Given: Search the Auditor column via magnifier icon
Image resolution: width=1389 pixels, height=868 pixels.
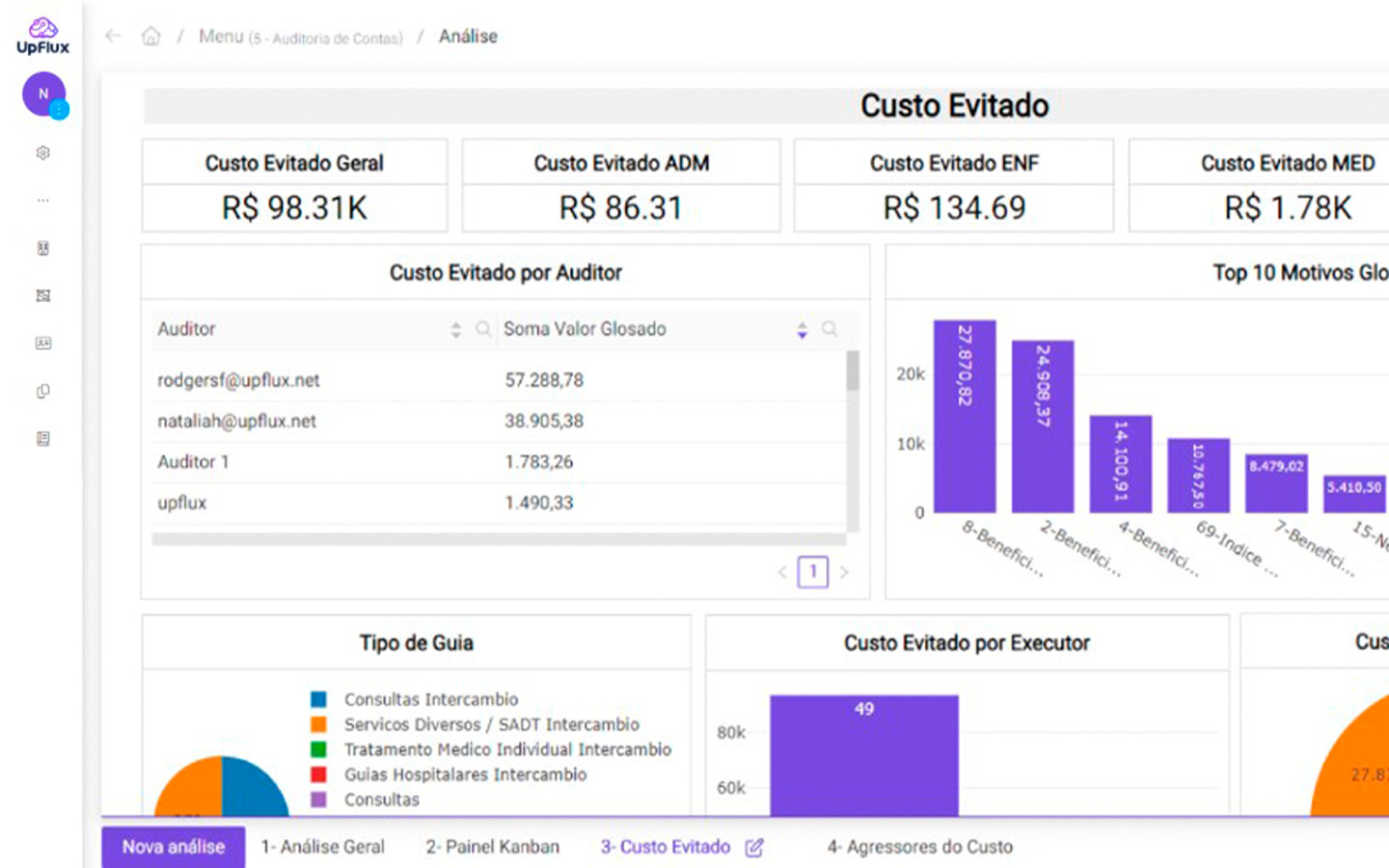Looking at the screenshot, I should click(x=483, y=330).
